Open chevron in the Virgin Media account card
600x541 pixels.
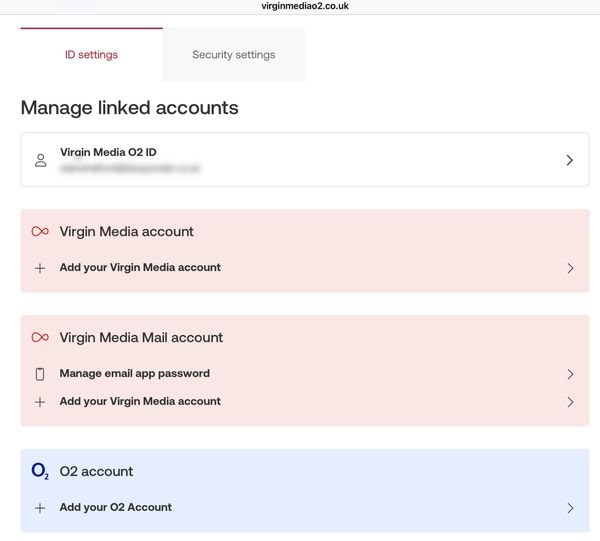click(570, 268)
